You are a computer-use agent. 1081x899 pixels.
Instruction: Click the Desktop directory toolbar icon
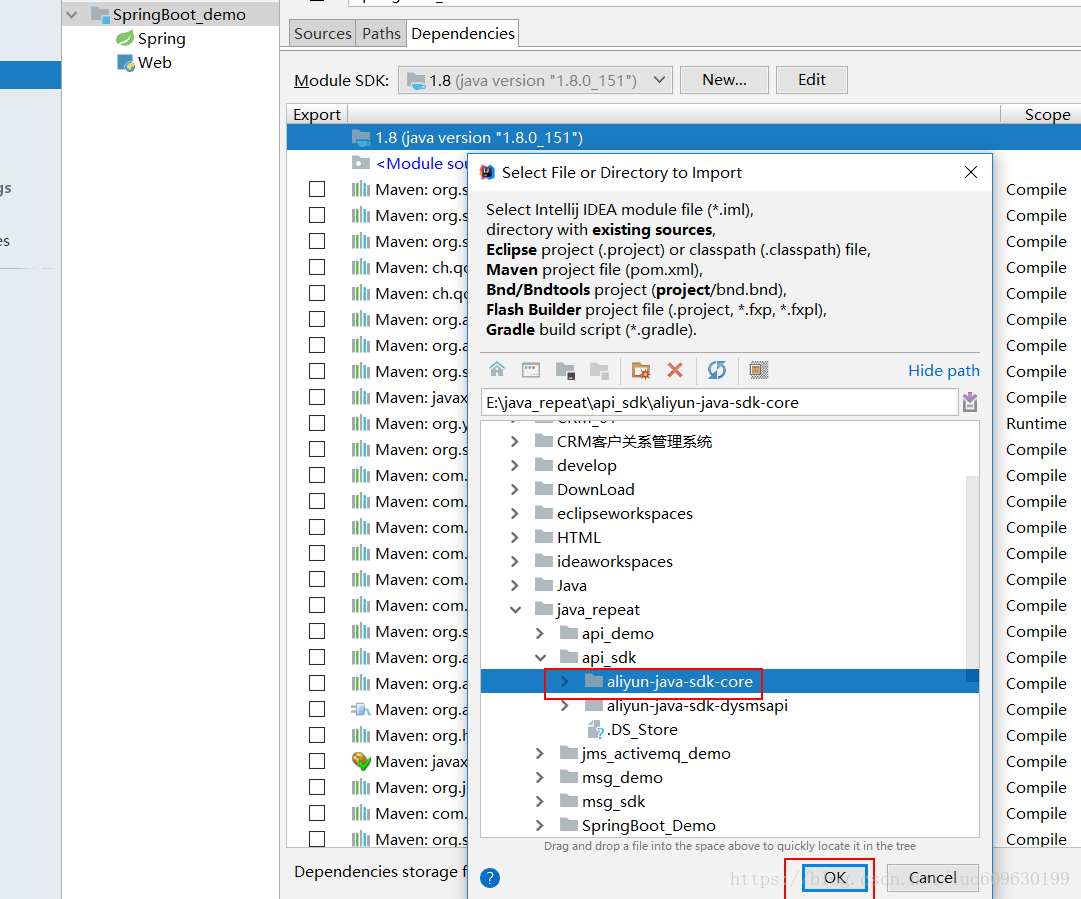(531, 370)
